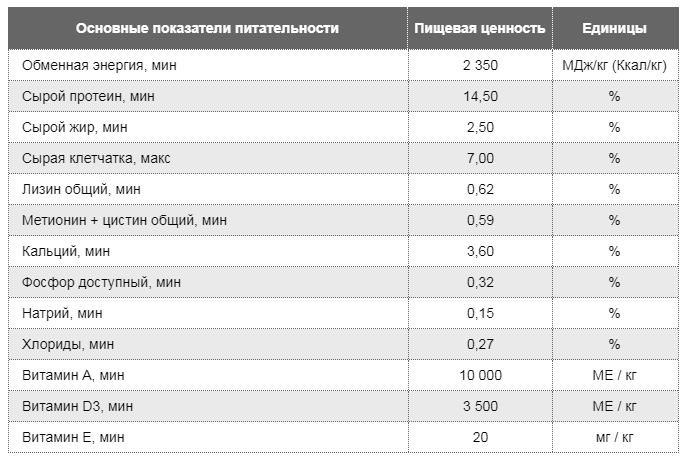Select the 14,50 protein value
Screen dimensions: 688x463
(x=480, y=97)
